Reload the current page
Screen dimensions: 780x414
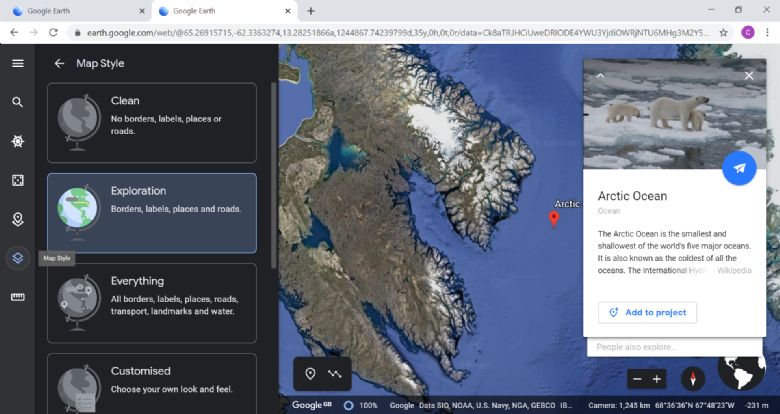click(x=53, y=32)
